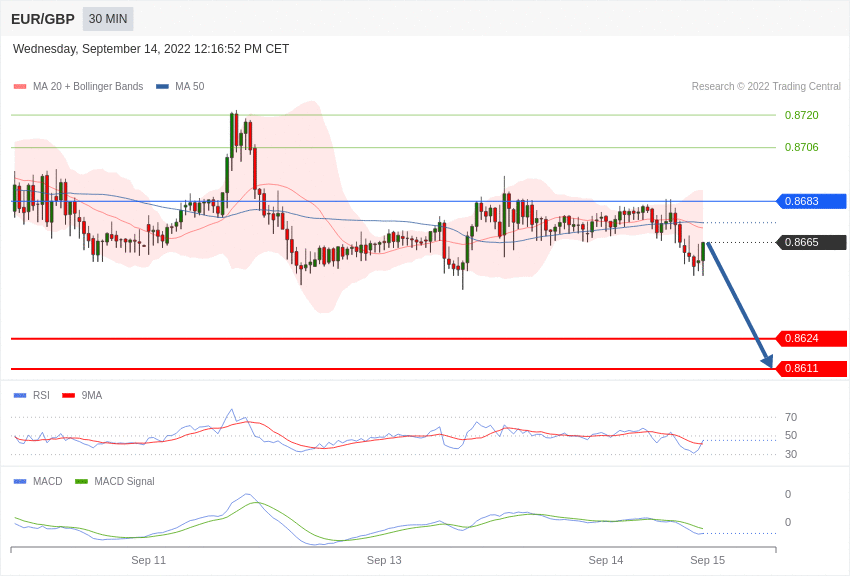Click the 30 MIN timeframe badge
The image size is (850, 576).
108,19
